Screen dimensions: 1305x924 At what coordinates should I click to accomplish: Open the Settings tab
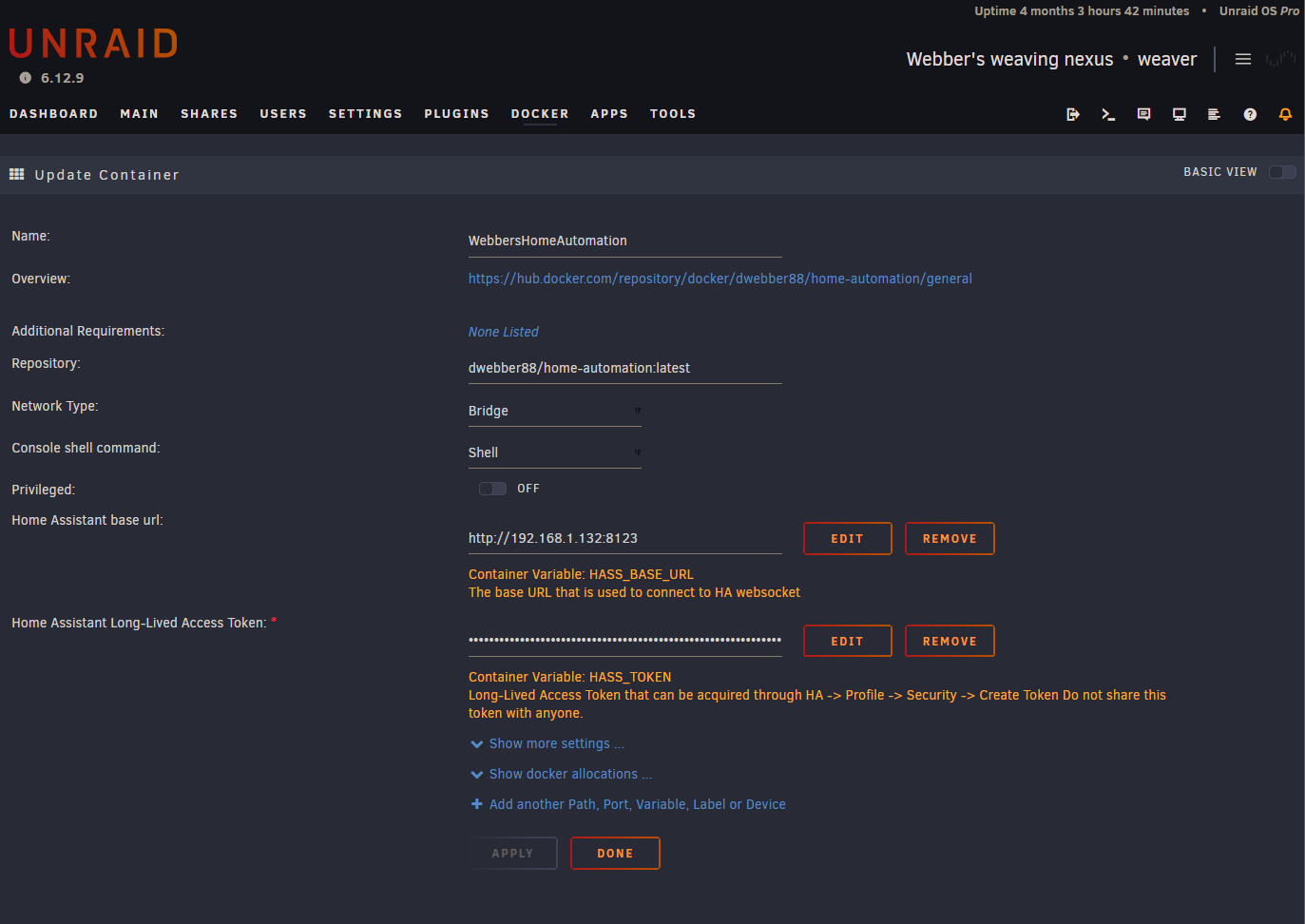coord(365,114)
